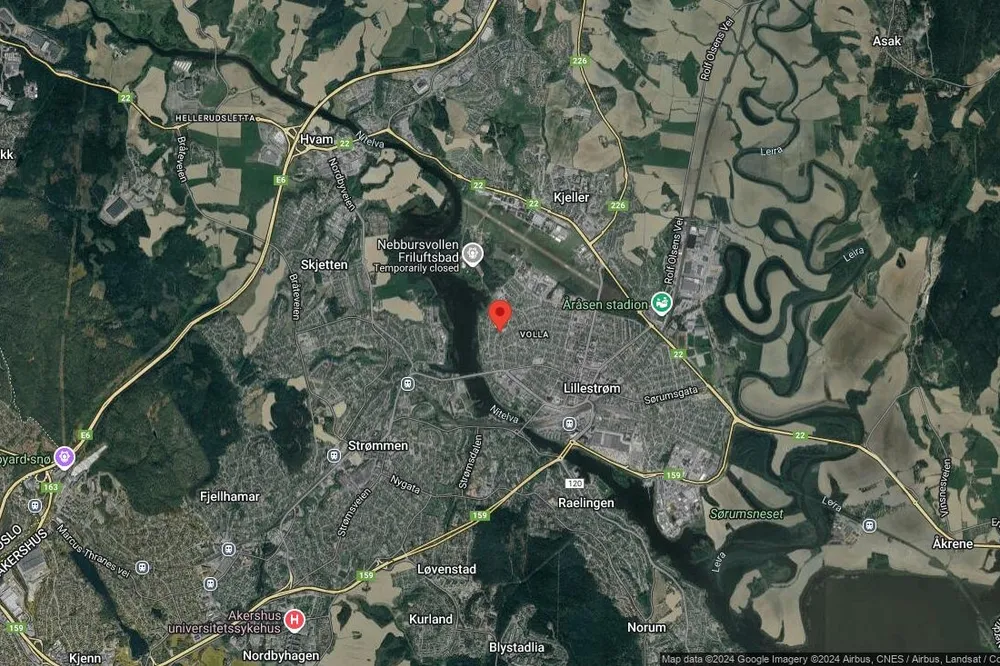1000x666 pixels.
Task: Click the red location pin near Volla
Action: pyautogui.click(x=500, y=316)
